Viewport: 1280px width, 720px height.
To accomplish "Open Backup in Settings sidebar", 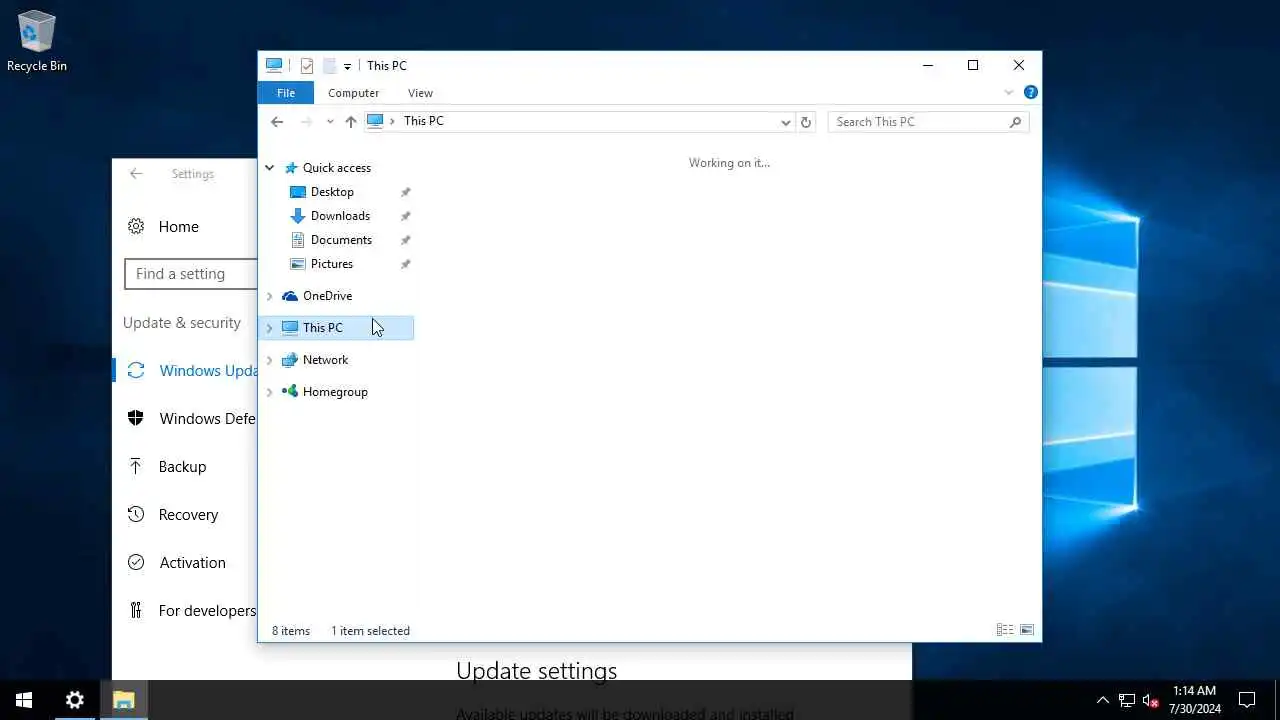I will tap(185, 467).
